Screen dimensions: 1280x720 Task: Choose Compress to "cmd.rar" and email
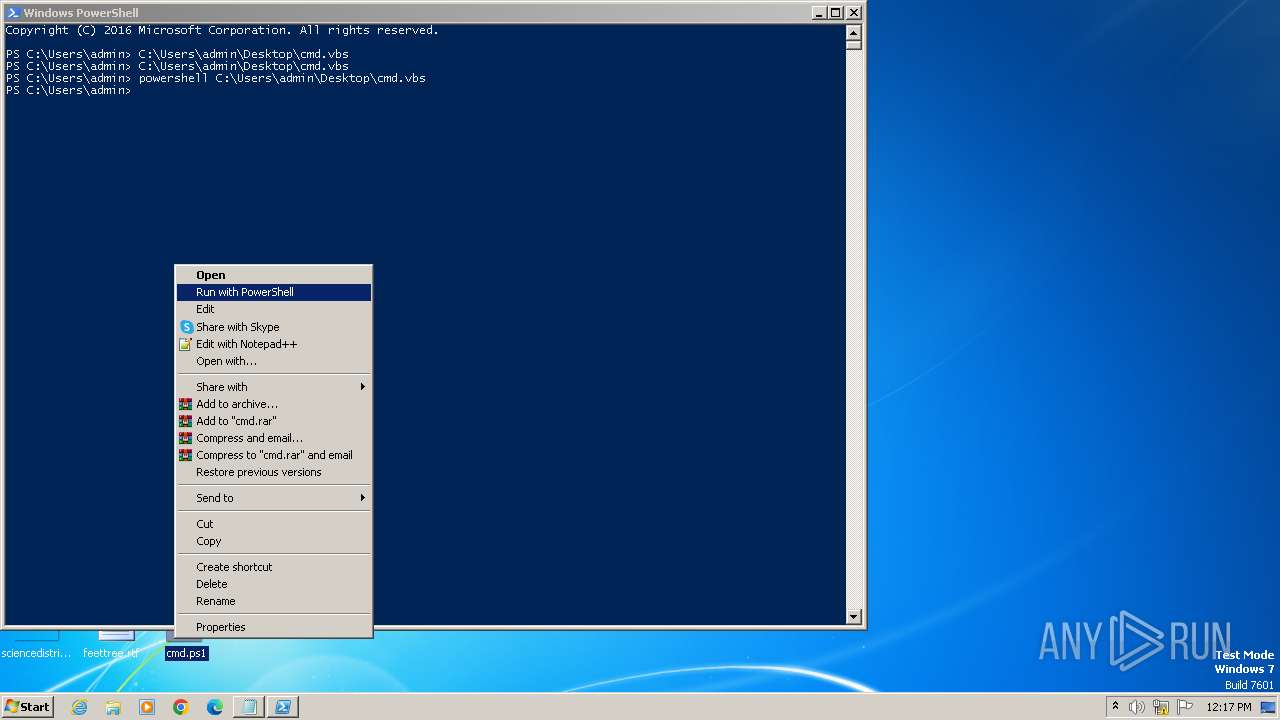[273, 455]
